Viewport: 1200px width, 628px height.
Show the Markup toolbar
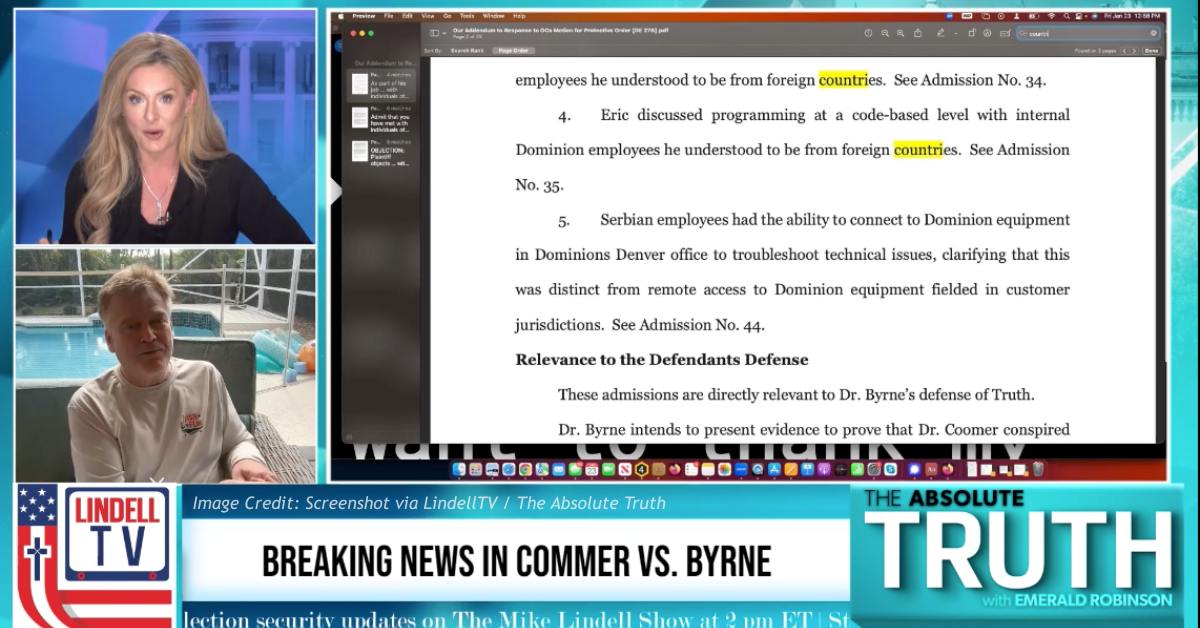click(x=987, y=33)
